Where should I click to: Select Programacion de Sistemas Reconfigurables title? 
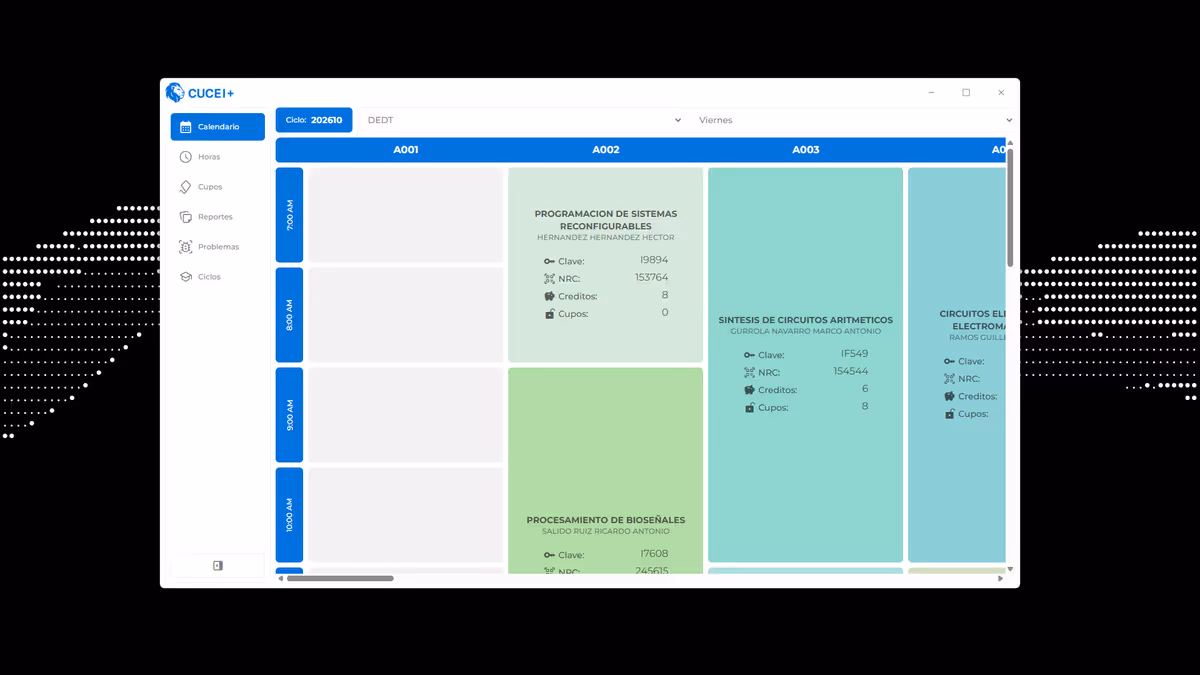tap(606, 220)
